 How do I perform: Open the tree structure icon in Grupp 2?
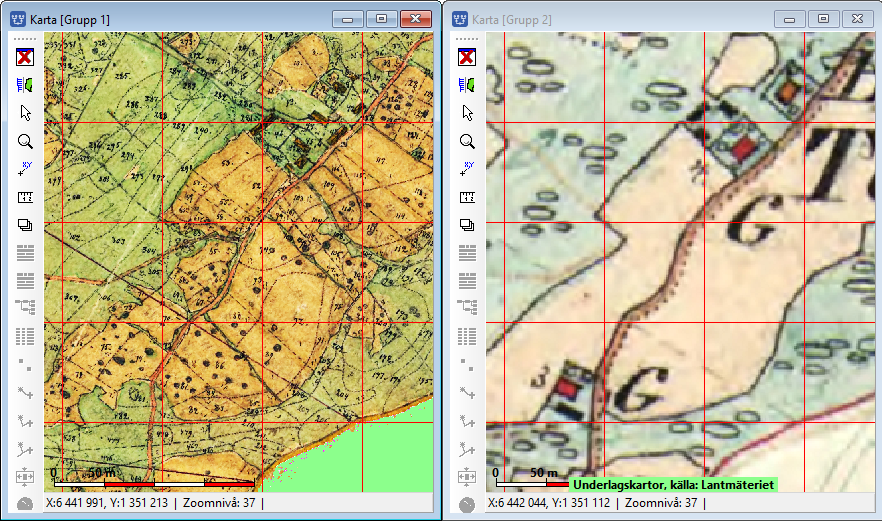point(467,307)
